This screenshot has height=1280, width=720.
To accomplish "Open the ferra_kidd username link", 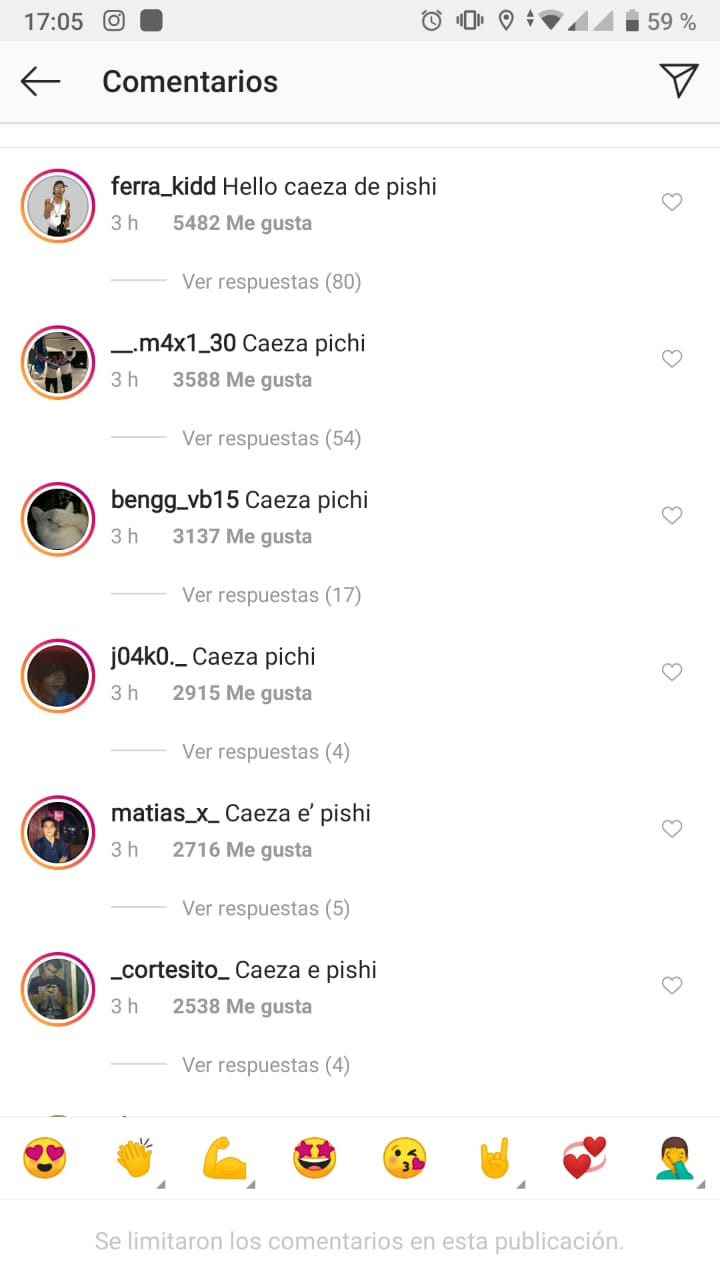I will 163,187.
